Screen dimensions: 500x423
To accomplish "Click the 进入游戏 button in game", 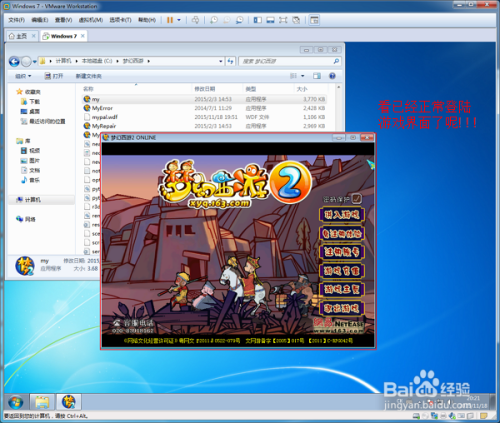I will coord(342,215).
